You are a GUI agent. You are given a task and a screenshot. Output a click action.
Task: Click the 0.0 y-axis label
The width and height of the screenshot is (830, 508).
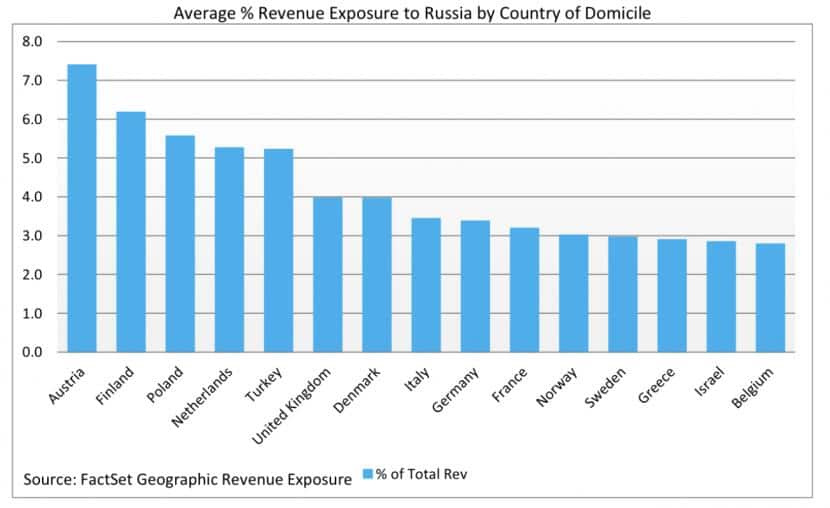tap(32, 352)
